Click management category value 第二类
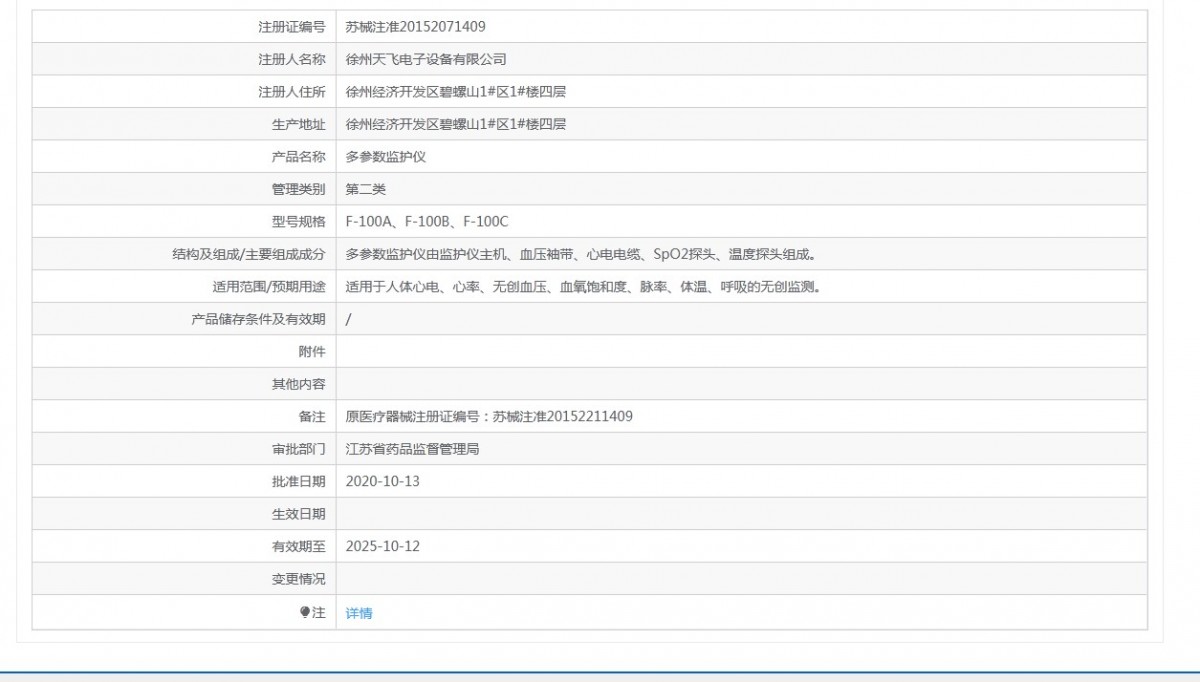The width and height of the screenshot is (1200, 682). [366, 189]
